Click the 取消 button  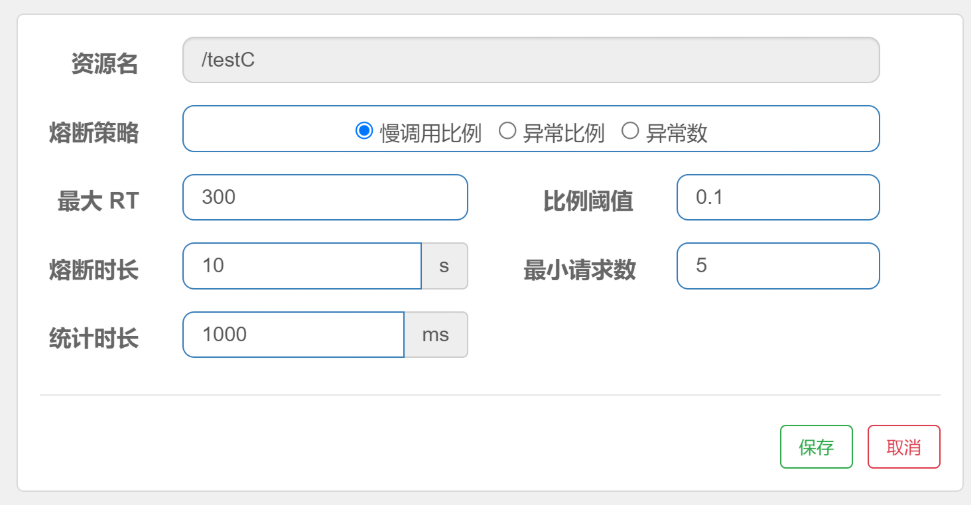904,447
